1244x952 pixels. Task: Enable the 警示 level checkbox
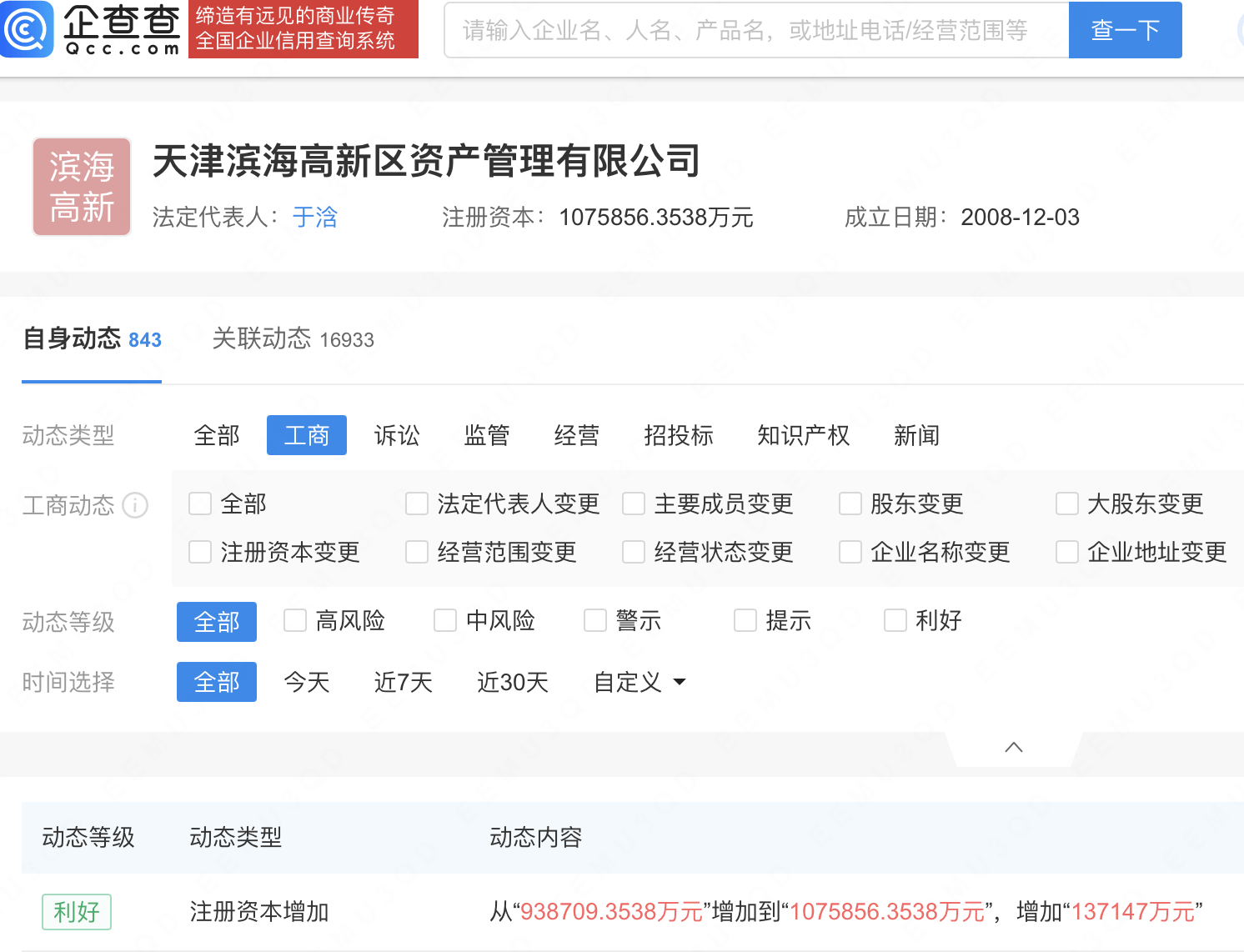594,620
